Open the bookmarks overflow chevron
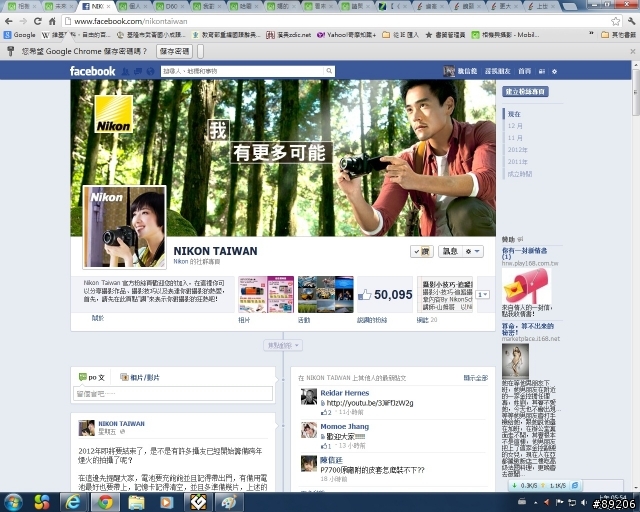 [591, 34]
